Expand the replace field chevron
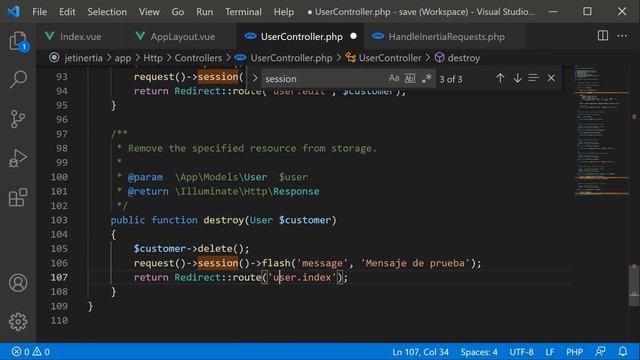This screenshot has height=360, width=640. (x=255, y=78)
